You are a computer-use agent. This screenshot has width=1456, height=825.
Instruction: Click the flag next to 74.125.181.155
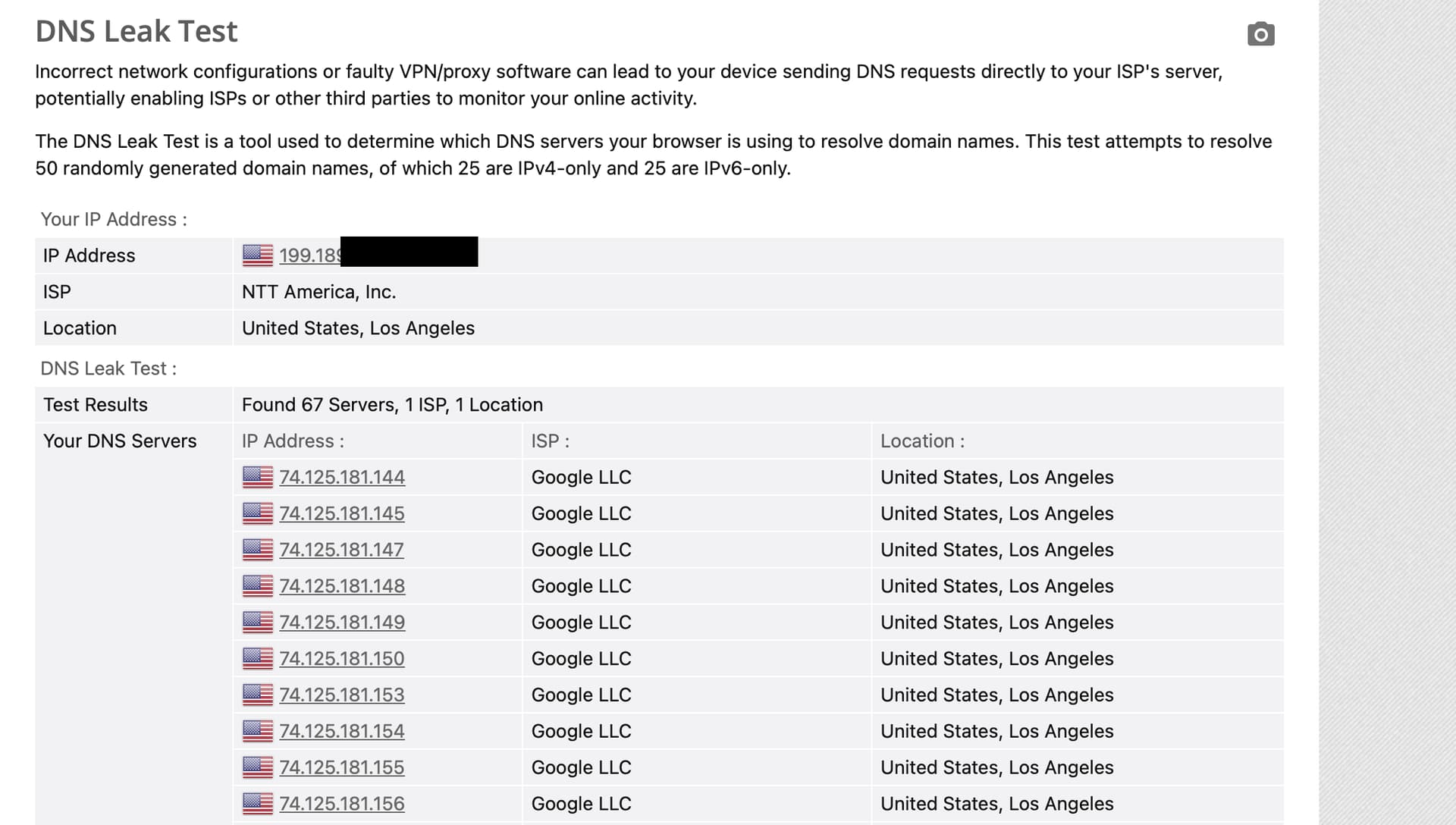tap(258, 767)
